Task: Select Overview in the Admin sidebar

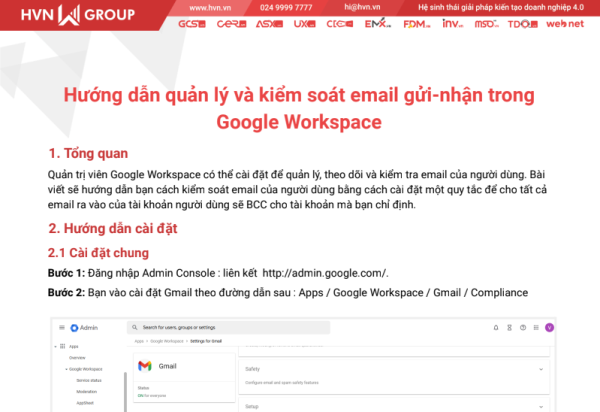Action: click(x=77, y=358)
